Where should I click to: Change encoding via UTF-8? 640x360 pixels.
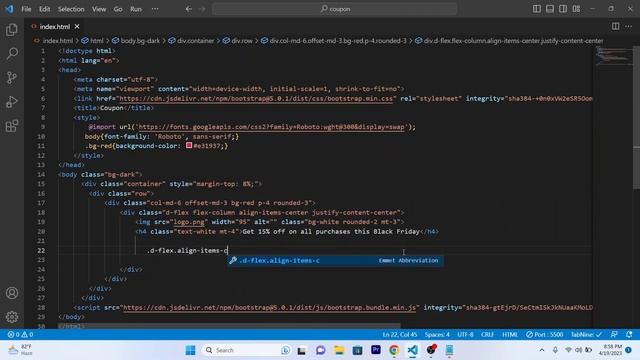pos(465,334)
